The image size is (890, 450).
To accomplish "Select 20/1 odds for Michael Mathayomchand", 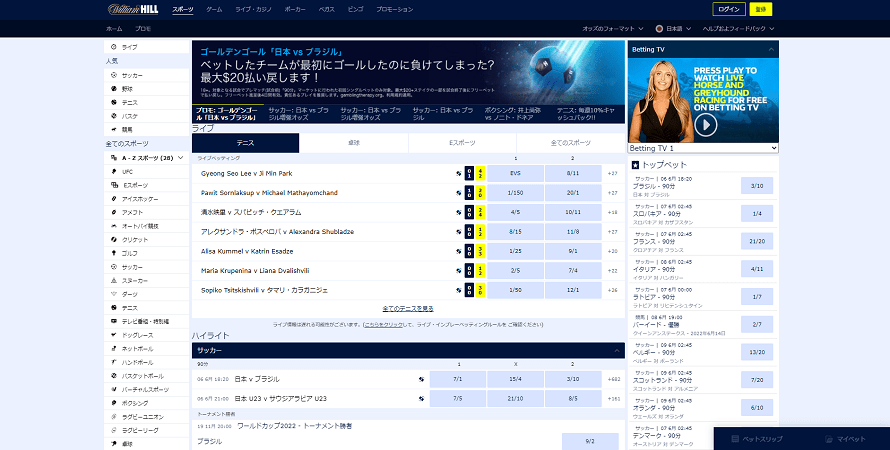I will point(573,193).
